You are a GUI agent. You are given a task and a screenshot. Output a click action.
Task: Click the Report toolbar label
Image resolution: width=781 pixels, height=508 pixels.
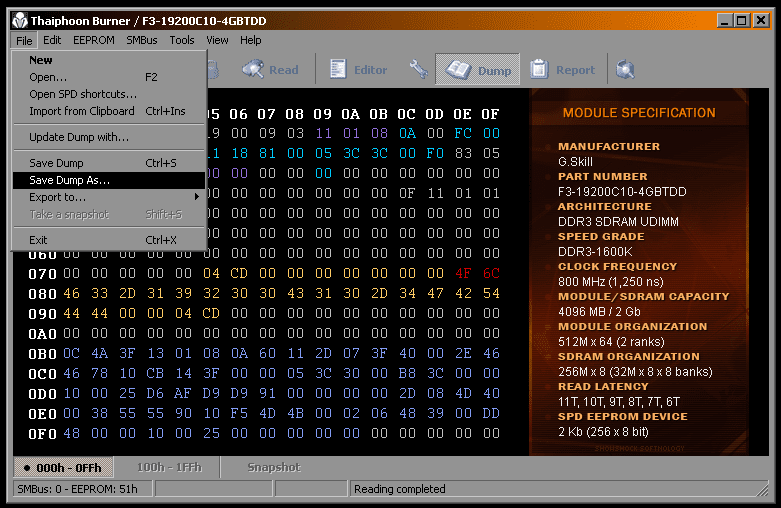[575, 70]
